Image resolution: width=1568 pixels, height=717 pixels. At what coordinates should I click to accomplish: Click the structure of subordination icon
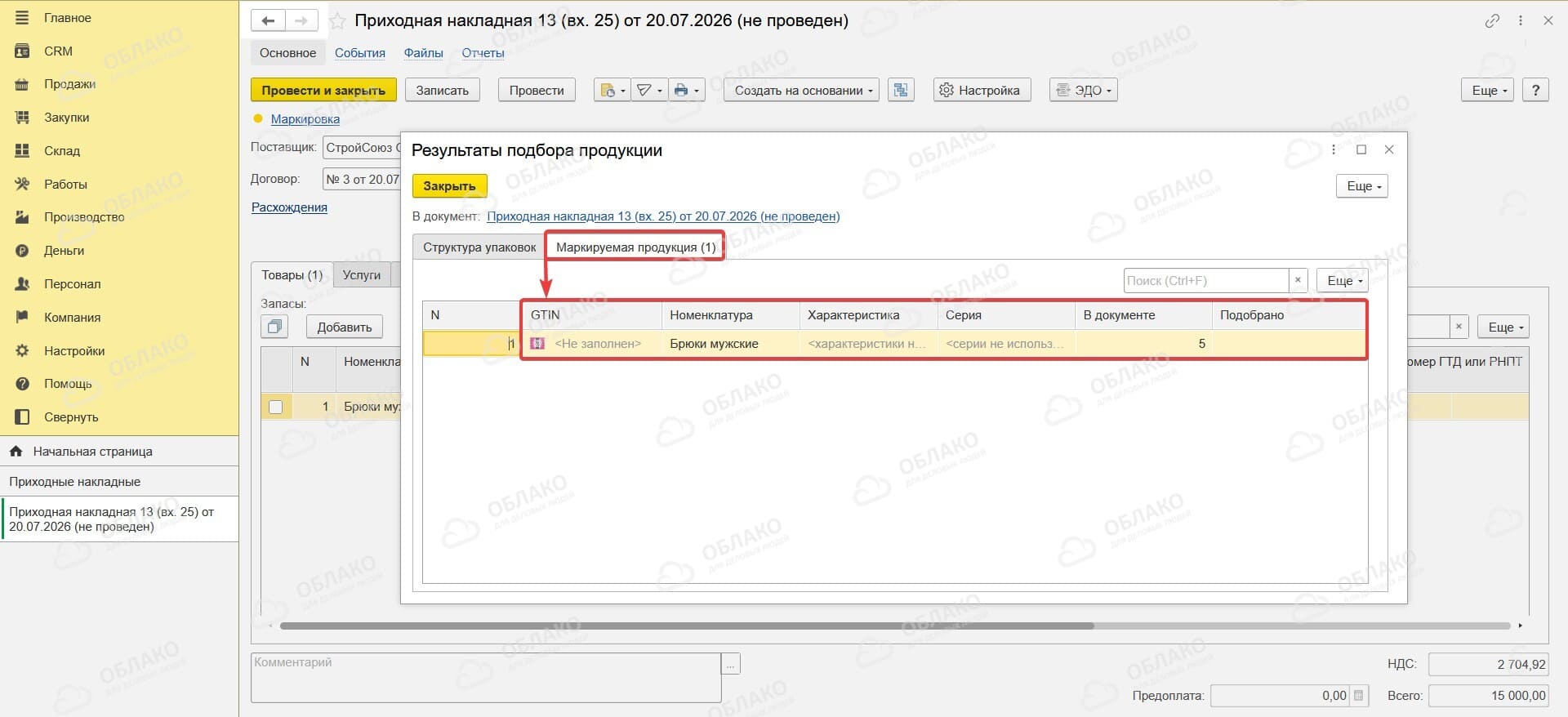pos(901,90)
